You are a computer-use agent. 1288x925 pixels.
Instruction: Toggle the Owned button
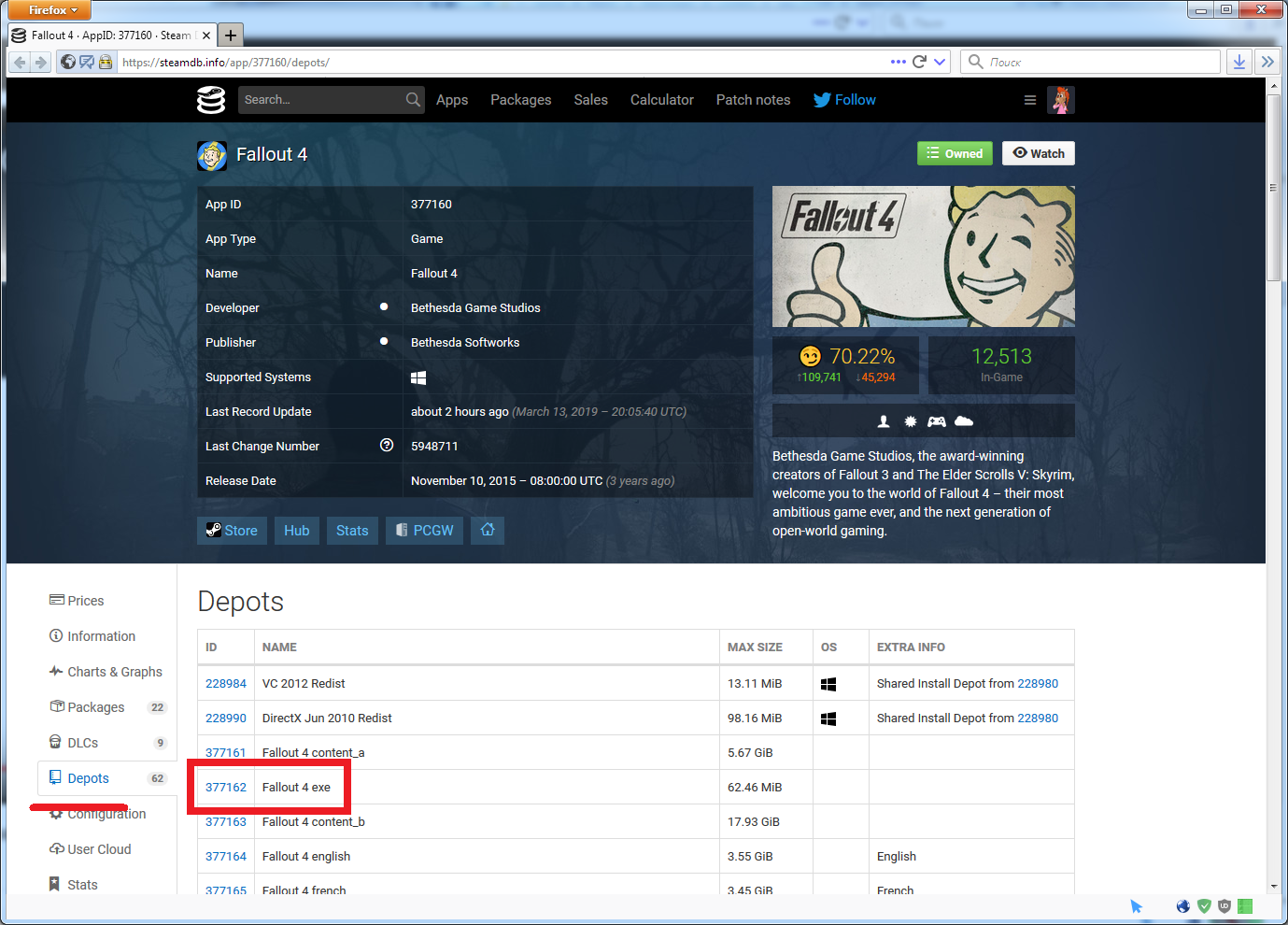pos(955,153)
